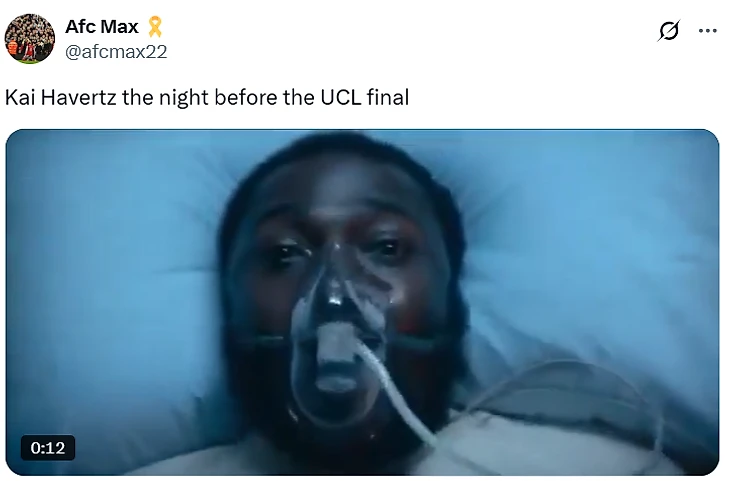Click the 0:12 video duration badge
This screenshot has height=481, width=730.
(x=48, y=447)
